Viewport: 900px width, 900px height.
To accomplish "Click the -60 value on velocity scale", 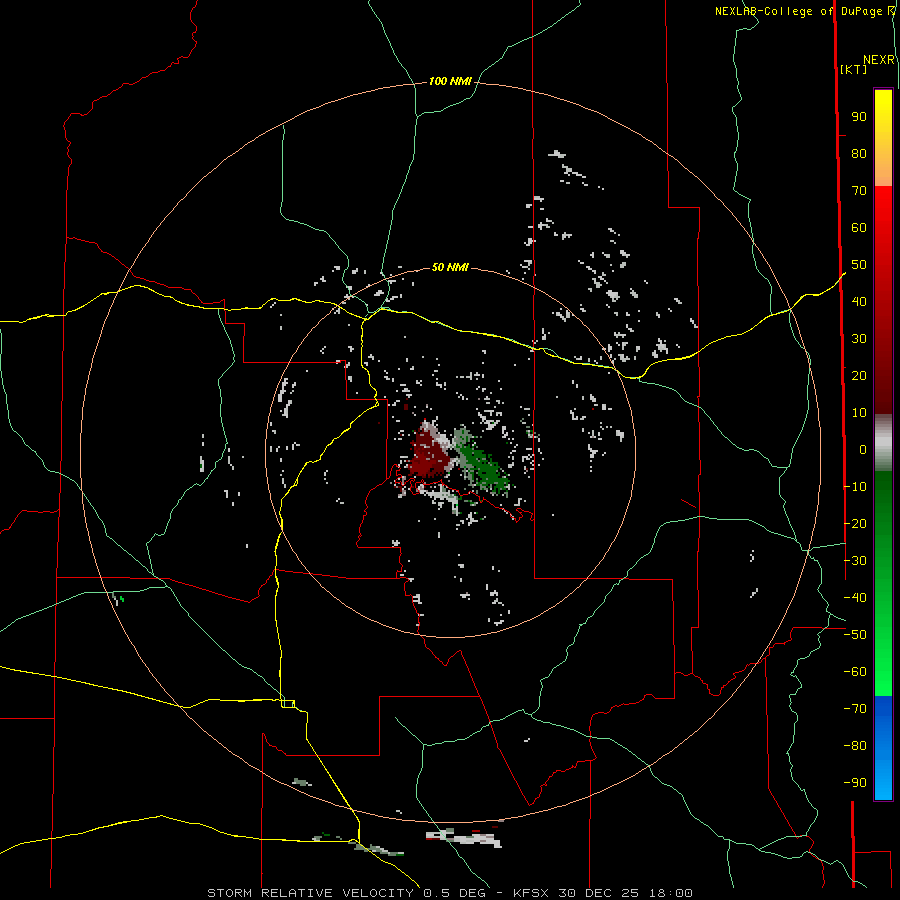I will click(855, 672).
